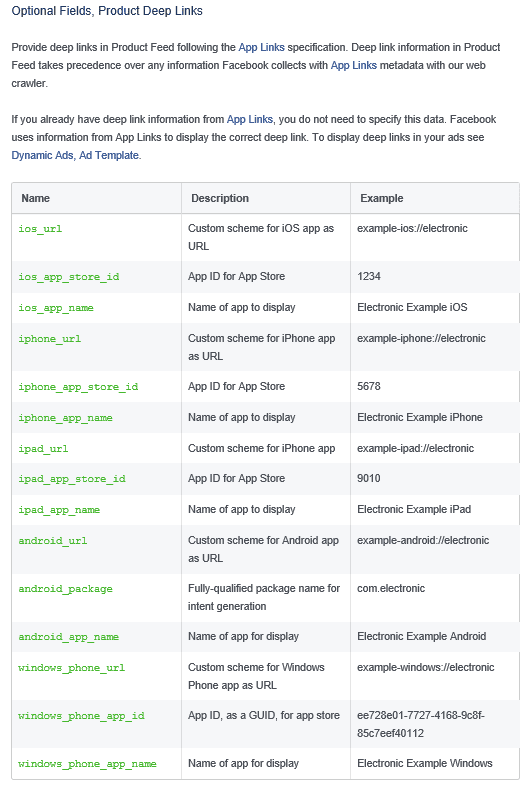Click the GUID example ee728e01-7727-4168-9c8f

pyautogui.click(x=420, y=715)
